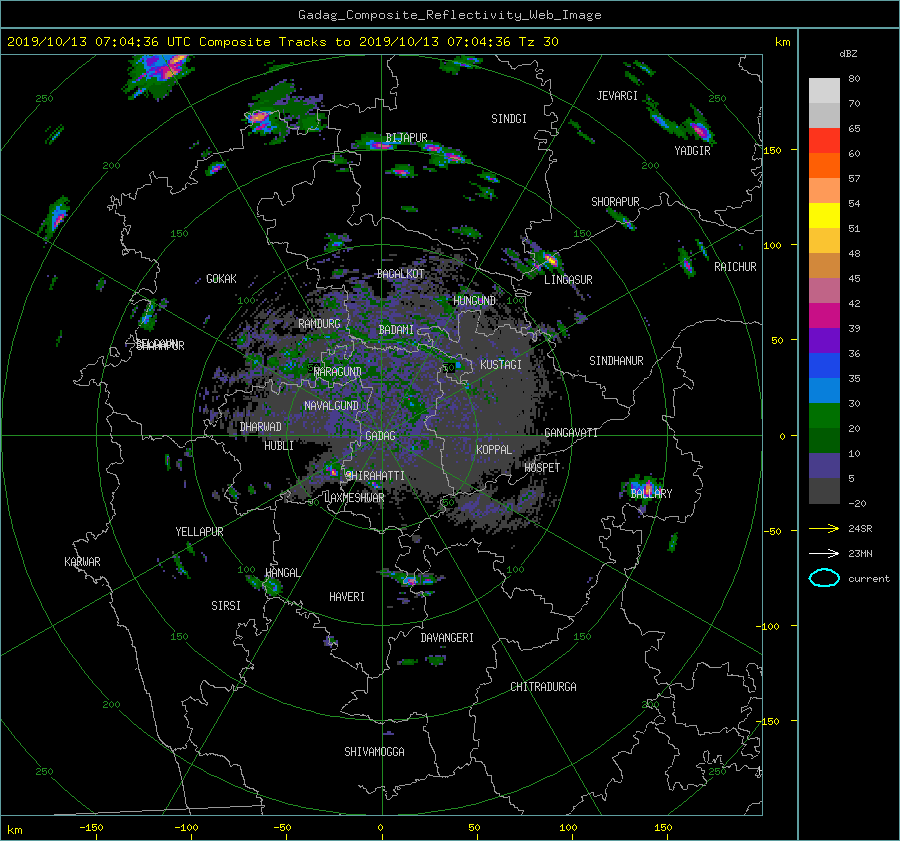The height and width of the screenshot is (841, 900).
Task: Click the SIRSI city label
Action: (x=226, y=606)
